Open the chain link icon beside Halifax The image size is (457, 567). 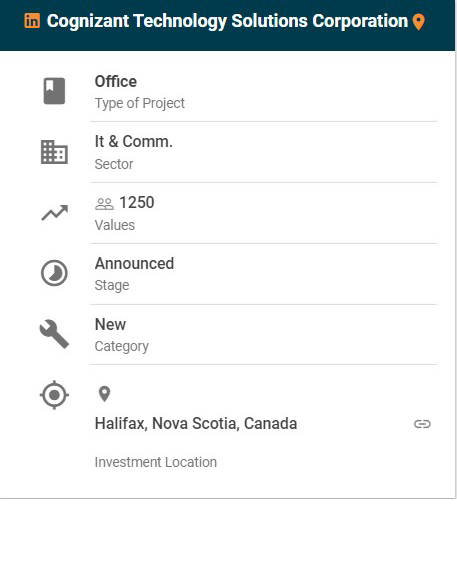coord(422,424)
